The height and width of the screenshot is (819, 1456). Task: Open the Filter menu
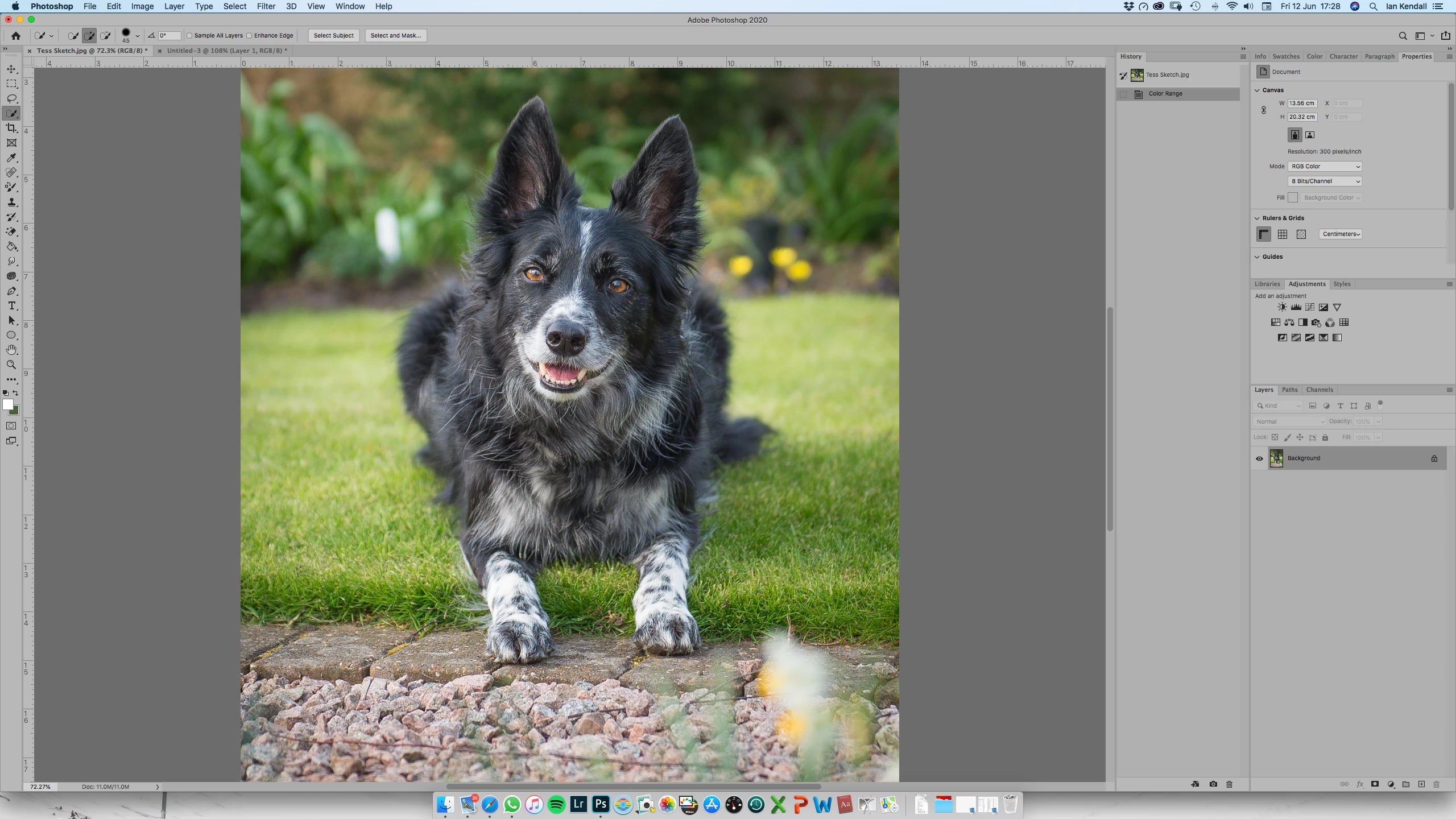click(x=266, y=6)
